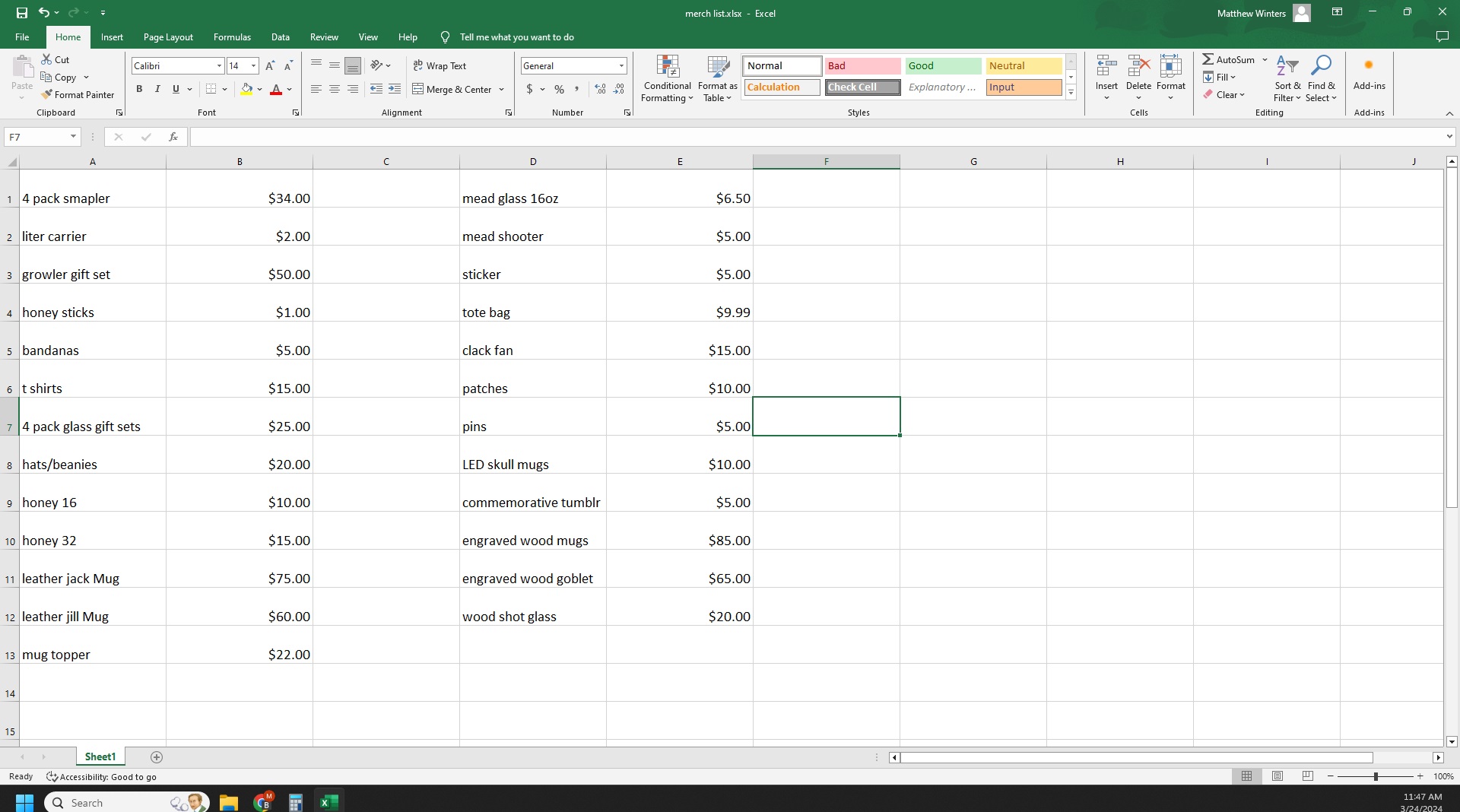Open Sort & Filter tool
The width and height of the screenshot is (1460, 812).
pyautogui.click(x=1287, y=78)
